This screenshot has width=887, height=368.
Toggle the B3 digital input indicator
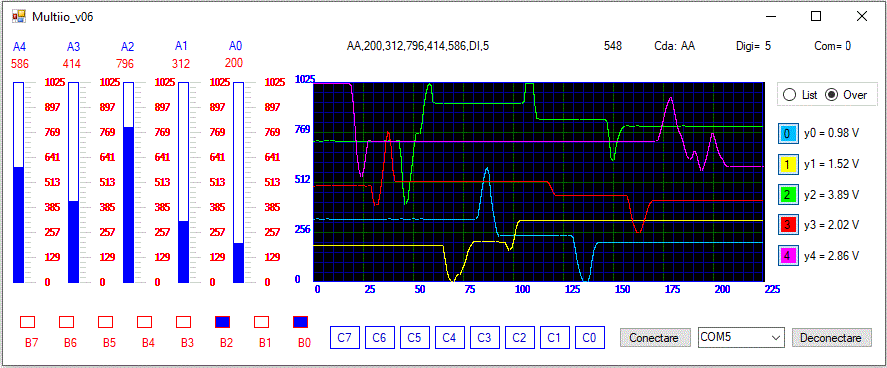click(184, 322)
